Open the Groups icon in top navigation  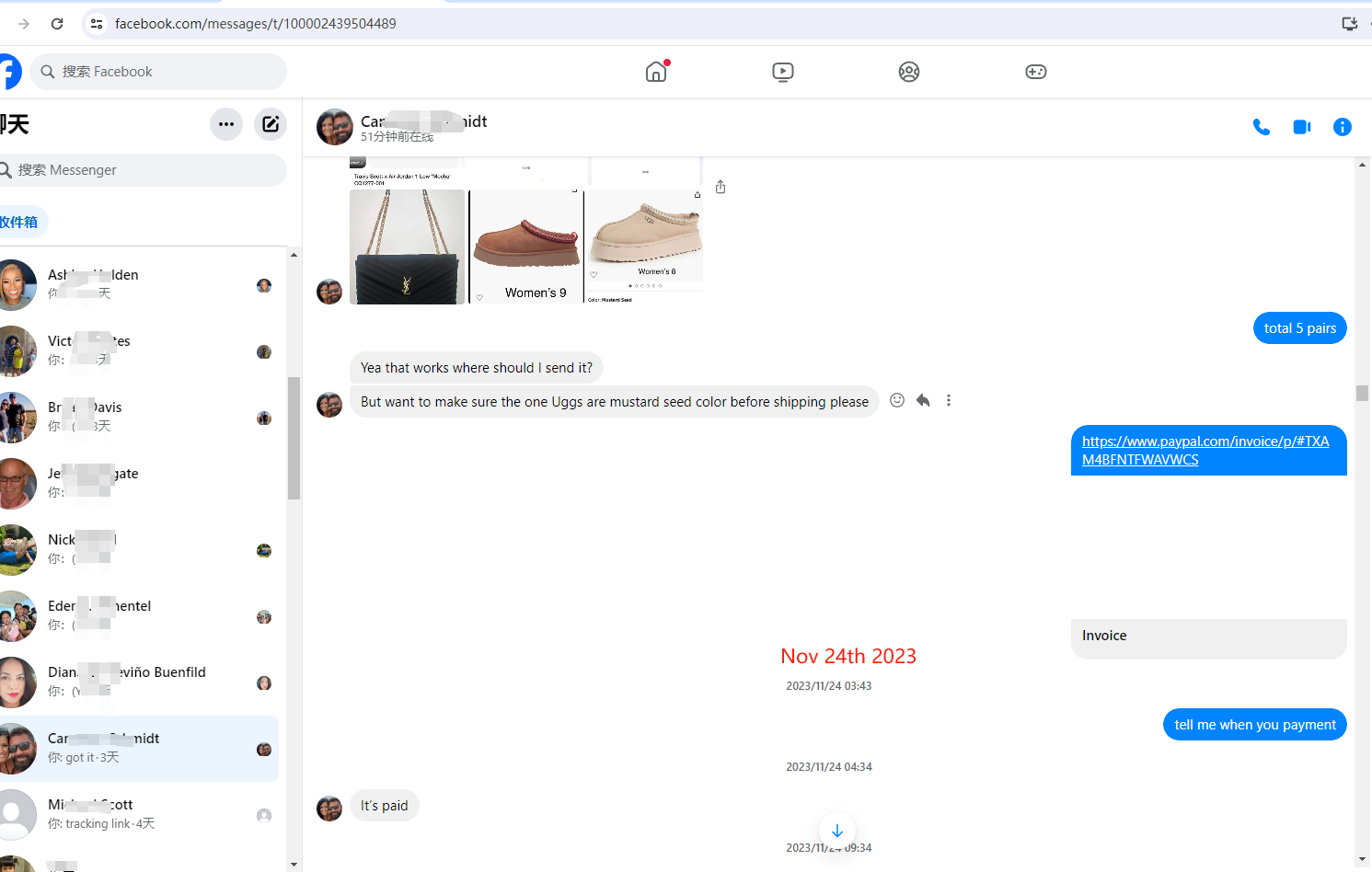(x=908, y=72)
